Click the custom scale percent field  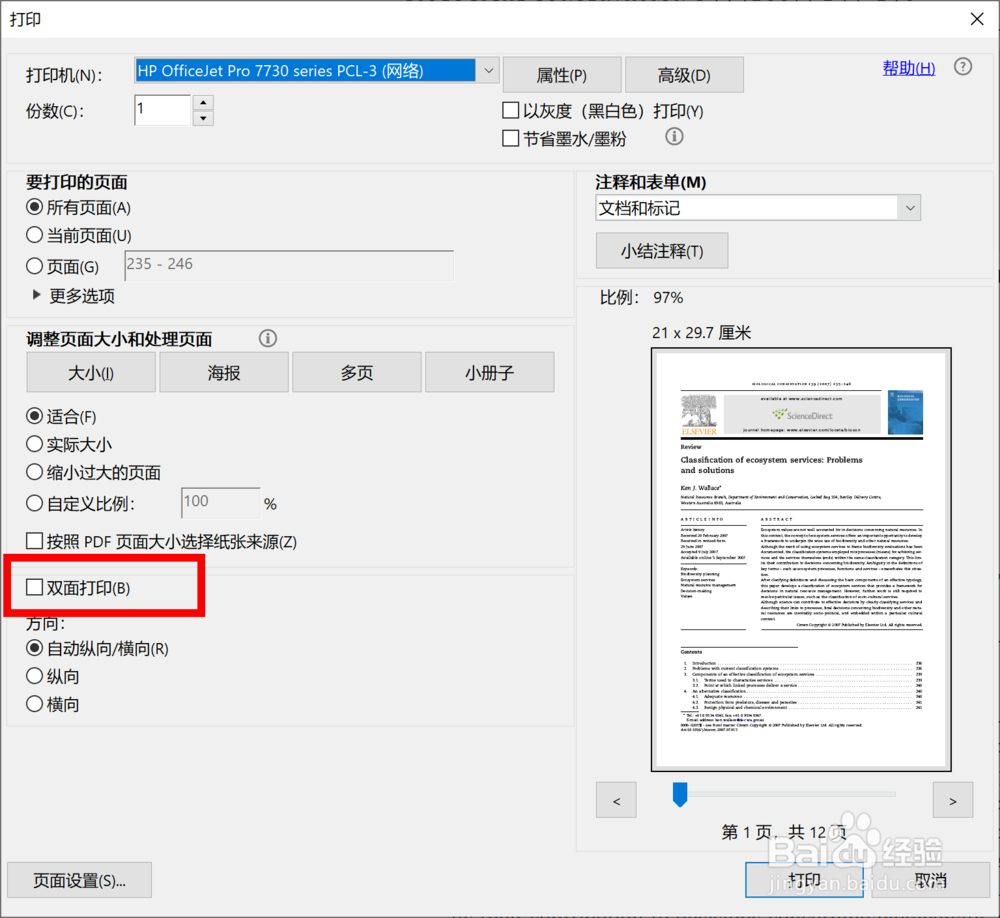pos(221,503)
